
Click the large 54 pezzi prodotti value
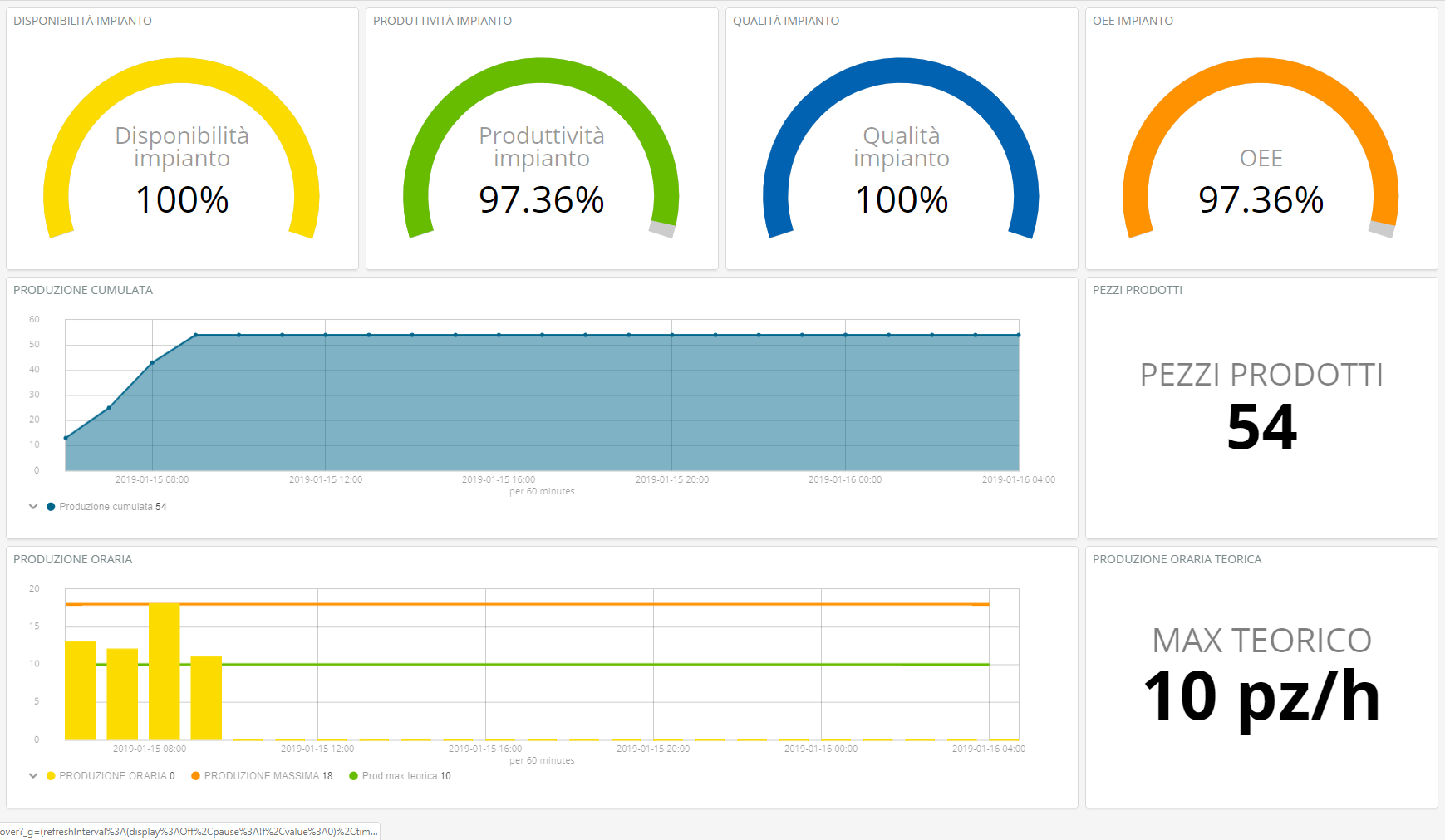pos(1261,427)
